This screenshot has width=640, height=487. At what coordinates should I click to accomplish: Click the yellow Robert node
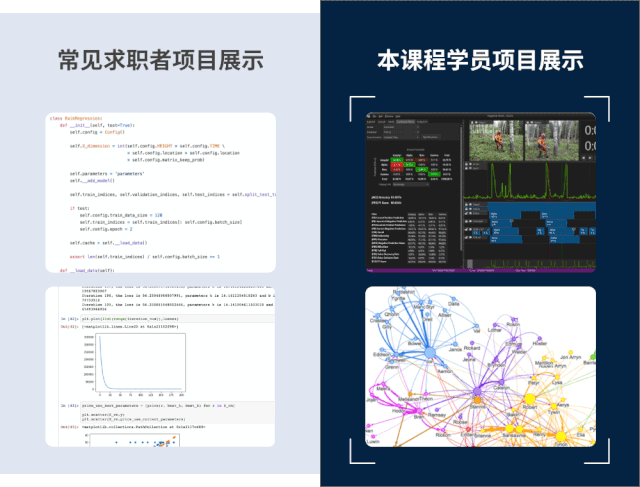[x=530, y=399]
